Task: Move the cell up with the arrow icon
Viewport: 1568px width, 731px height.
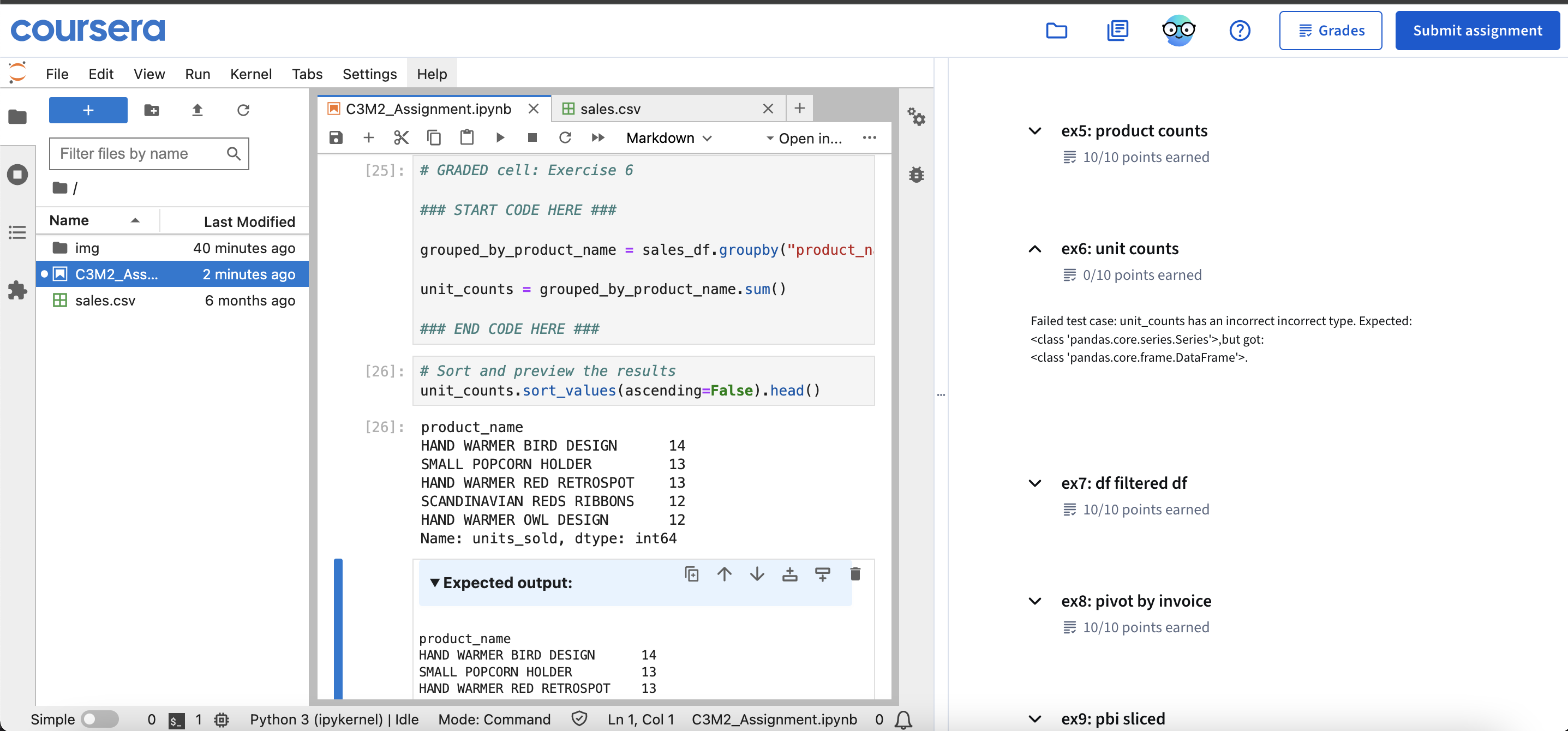Action: click(725, 574)
